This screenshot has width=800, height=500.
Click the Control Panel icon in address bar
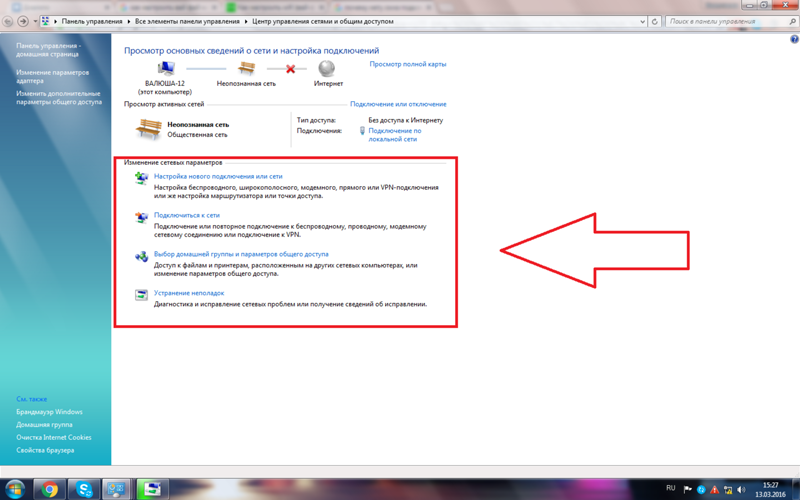pos(45,21)
